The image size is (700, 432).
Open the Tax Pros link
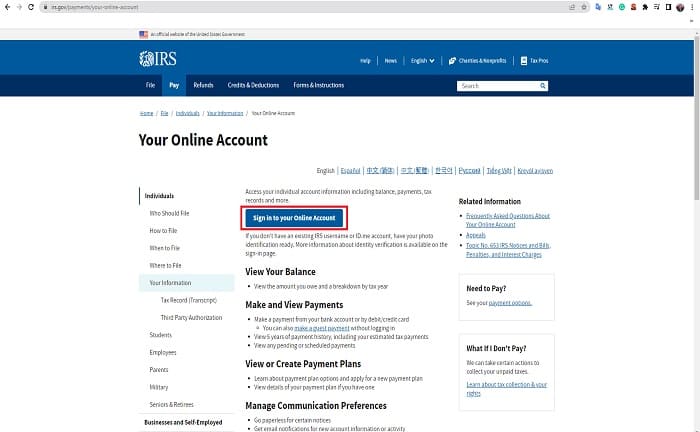534,61
